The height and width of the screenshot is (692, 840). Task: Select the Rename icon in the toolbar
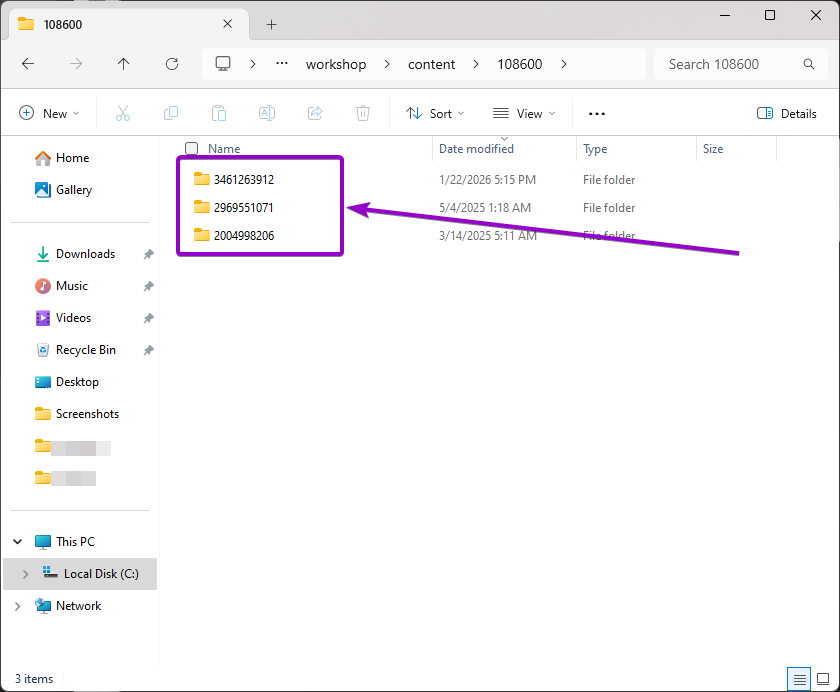point(266,113)
